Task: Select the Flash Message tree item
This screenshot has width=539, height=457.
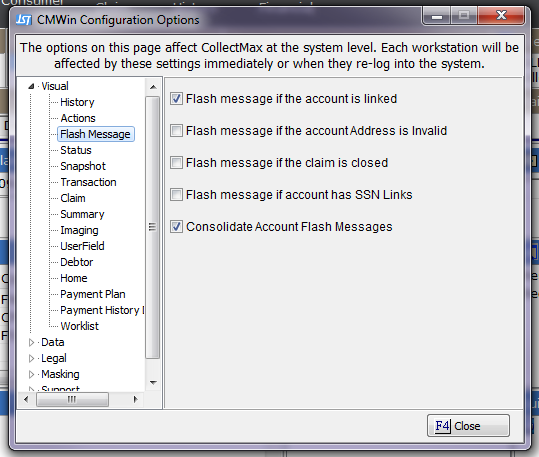Action: coord(95,134)
